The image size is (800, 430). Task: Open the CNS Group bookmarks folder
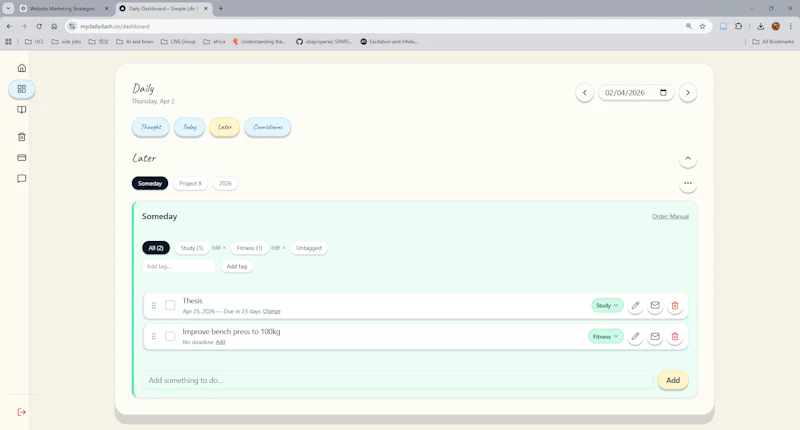178,42
